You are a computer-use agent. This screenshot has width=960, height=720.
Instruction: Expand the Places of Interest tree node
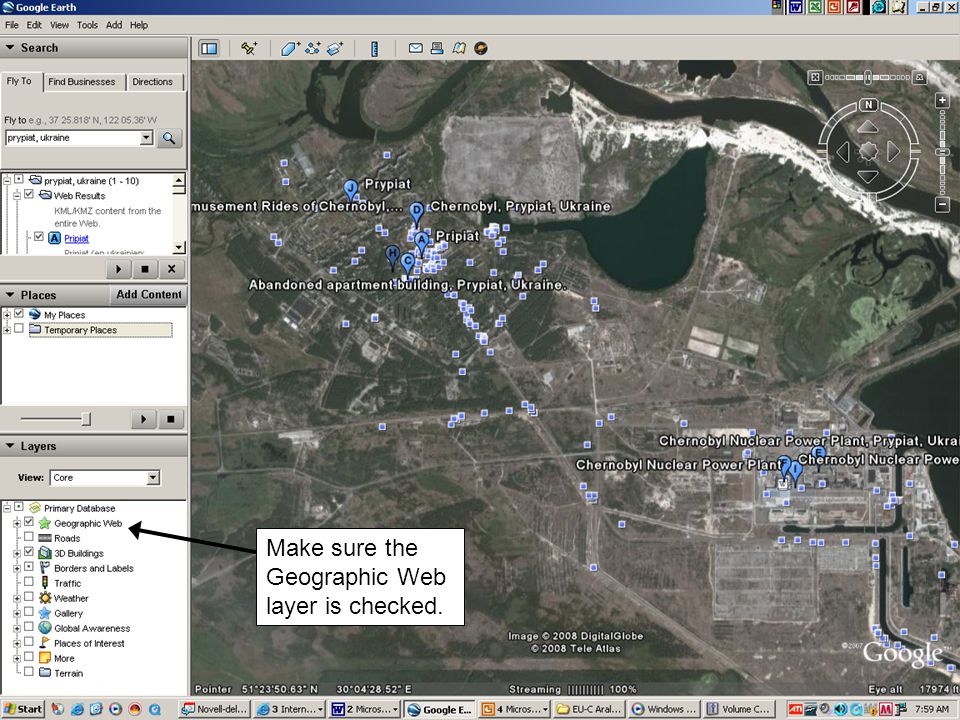pos(17,643)
